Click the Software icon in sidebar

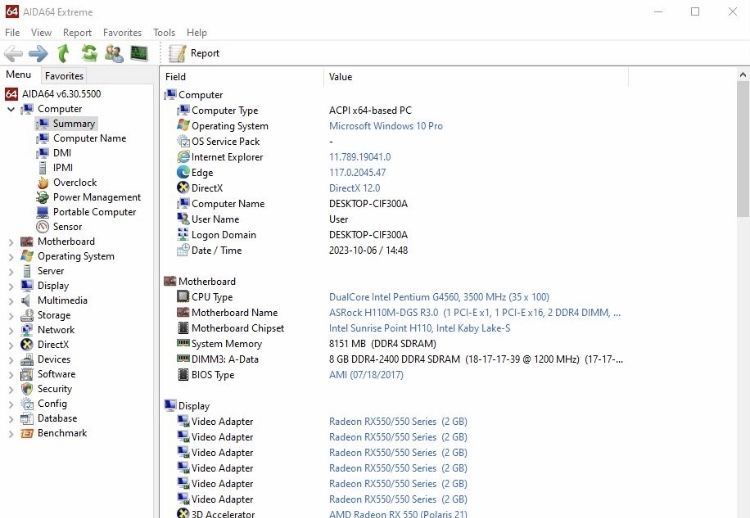pyautogui.click(x=27, y=374)
